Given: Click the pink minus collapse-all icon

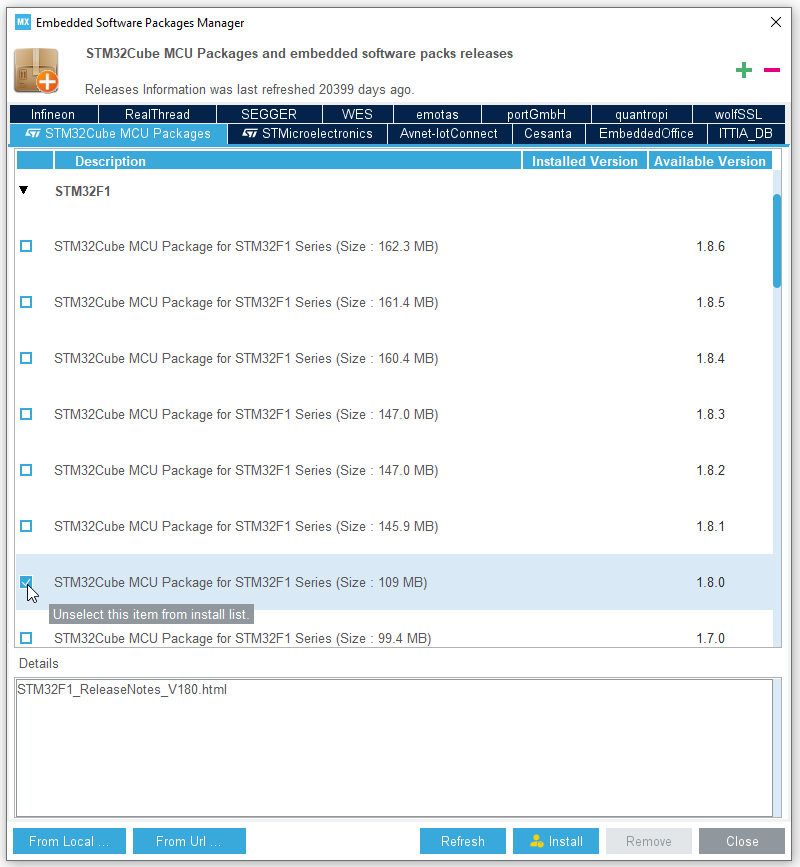Looking at the screenshot, I should 772,70.
